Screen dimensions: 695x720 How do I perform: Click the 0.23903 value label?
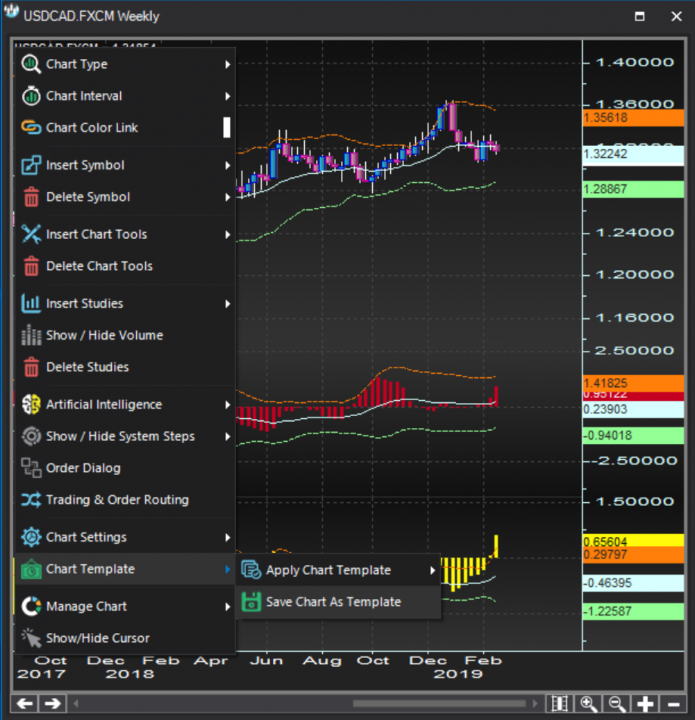pos(633,409)
